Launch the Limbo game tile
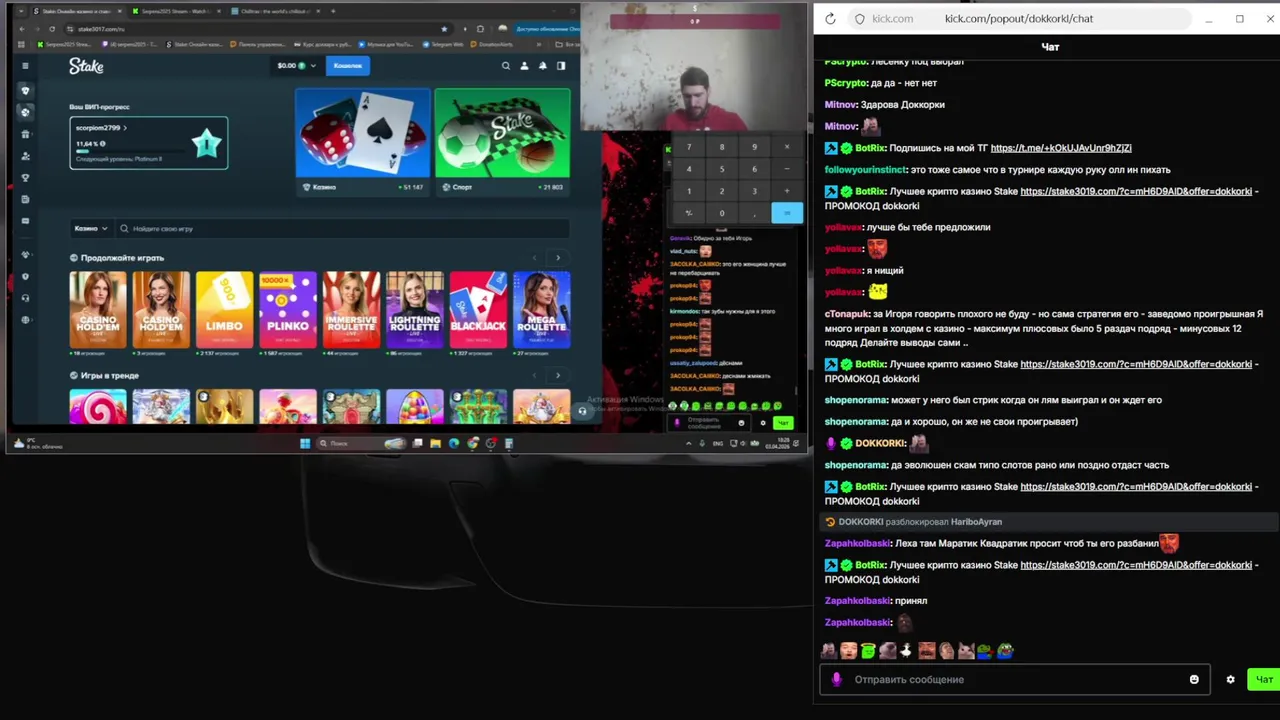The image size is (1280, 720). [224, 310]
